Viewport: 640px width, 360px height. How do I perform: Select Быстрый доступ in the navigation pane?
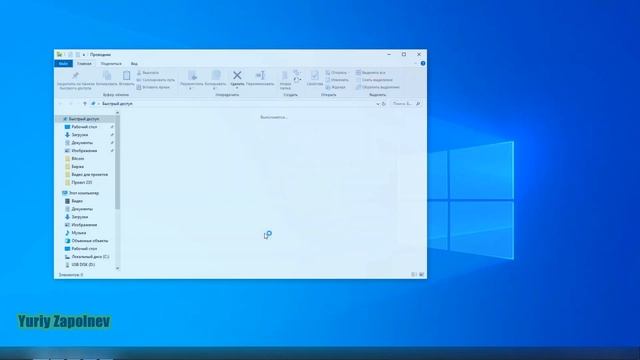point(84,119)
